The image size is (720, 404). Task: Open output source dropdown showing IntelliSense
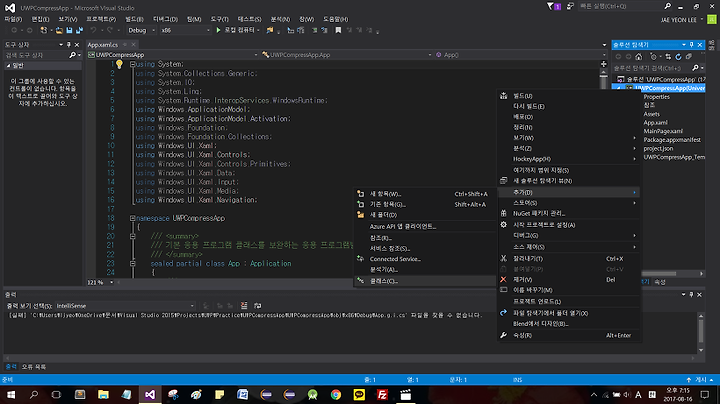(125, 306)
